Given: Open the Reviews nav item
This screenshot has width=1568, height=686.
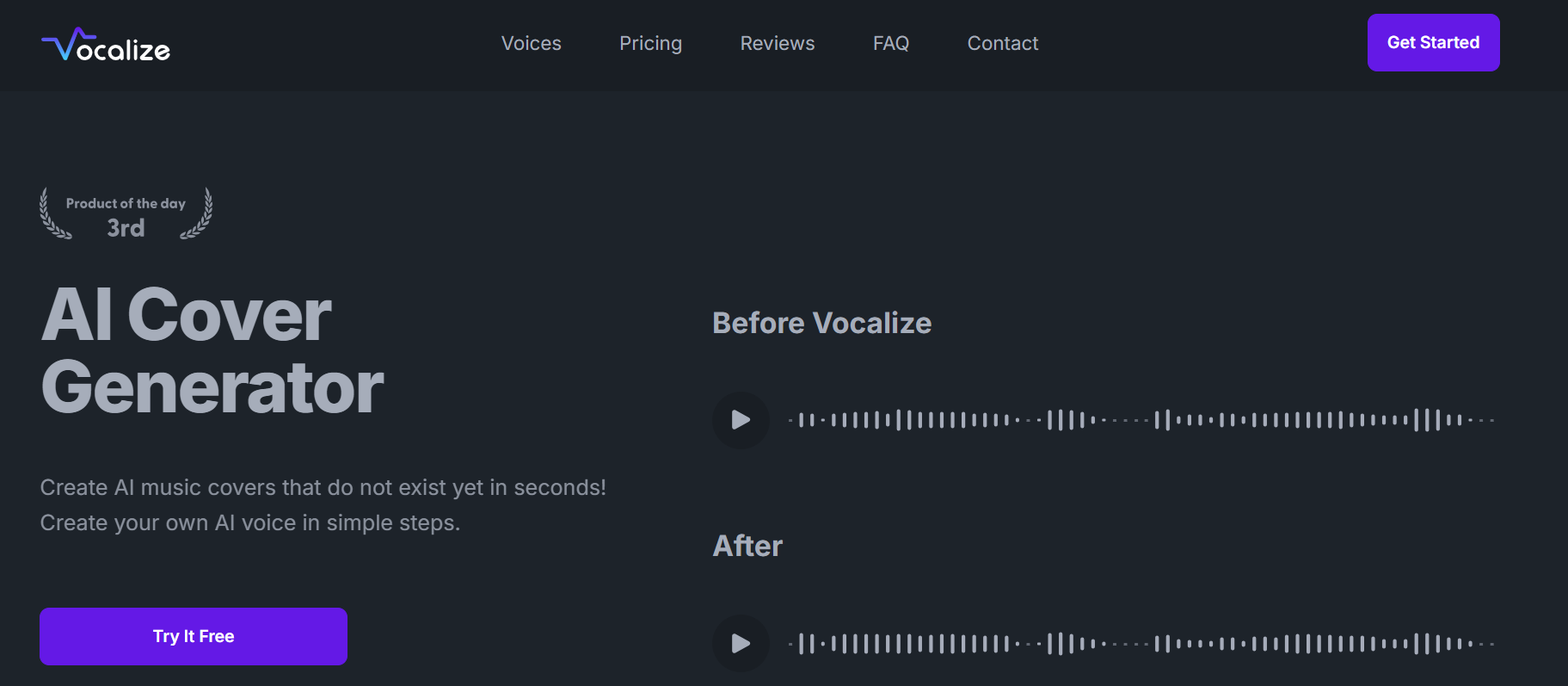Looking at the screenshot, I should click(x=777, y=43).
